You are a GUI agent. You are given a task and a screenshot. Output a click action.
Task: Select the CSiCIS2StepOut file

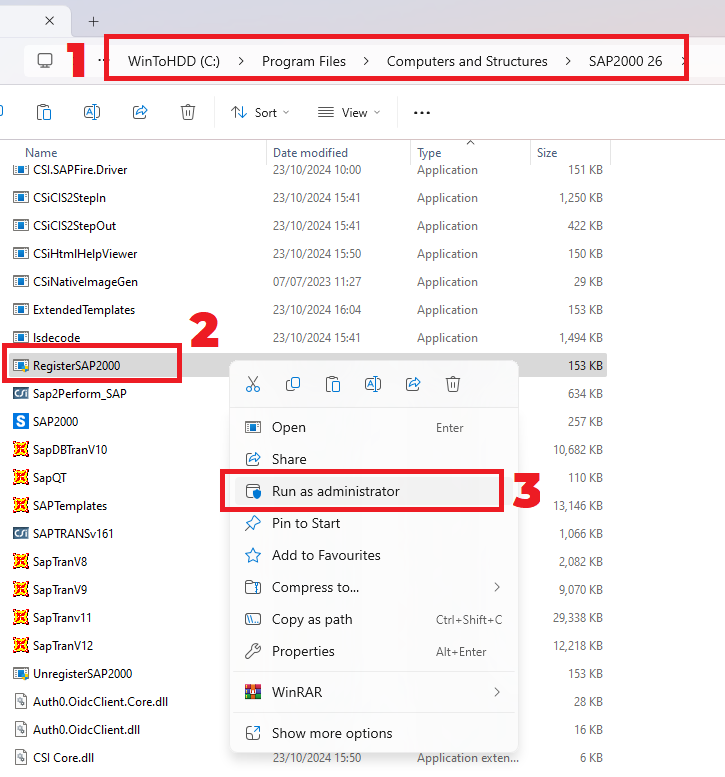pyautogui.click(x=74, y=225)
